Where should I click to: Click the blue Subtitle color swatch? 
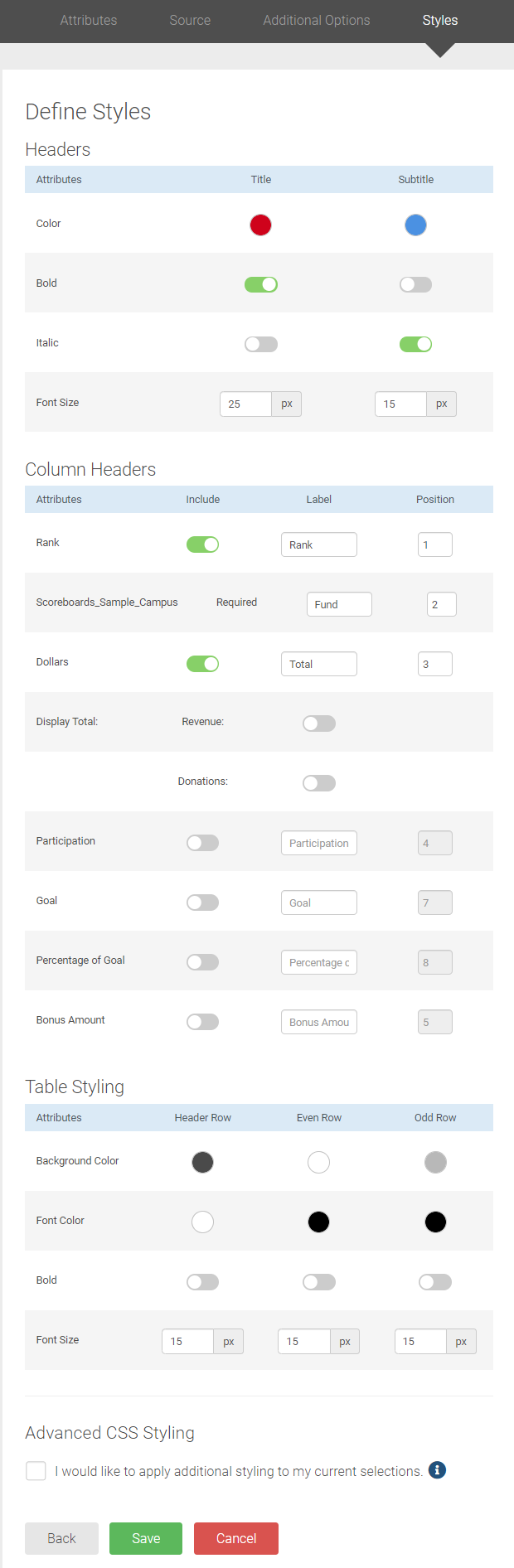point(415,225)
